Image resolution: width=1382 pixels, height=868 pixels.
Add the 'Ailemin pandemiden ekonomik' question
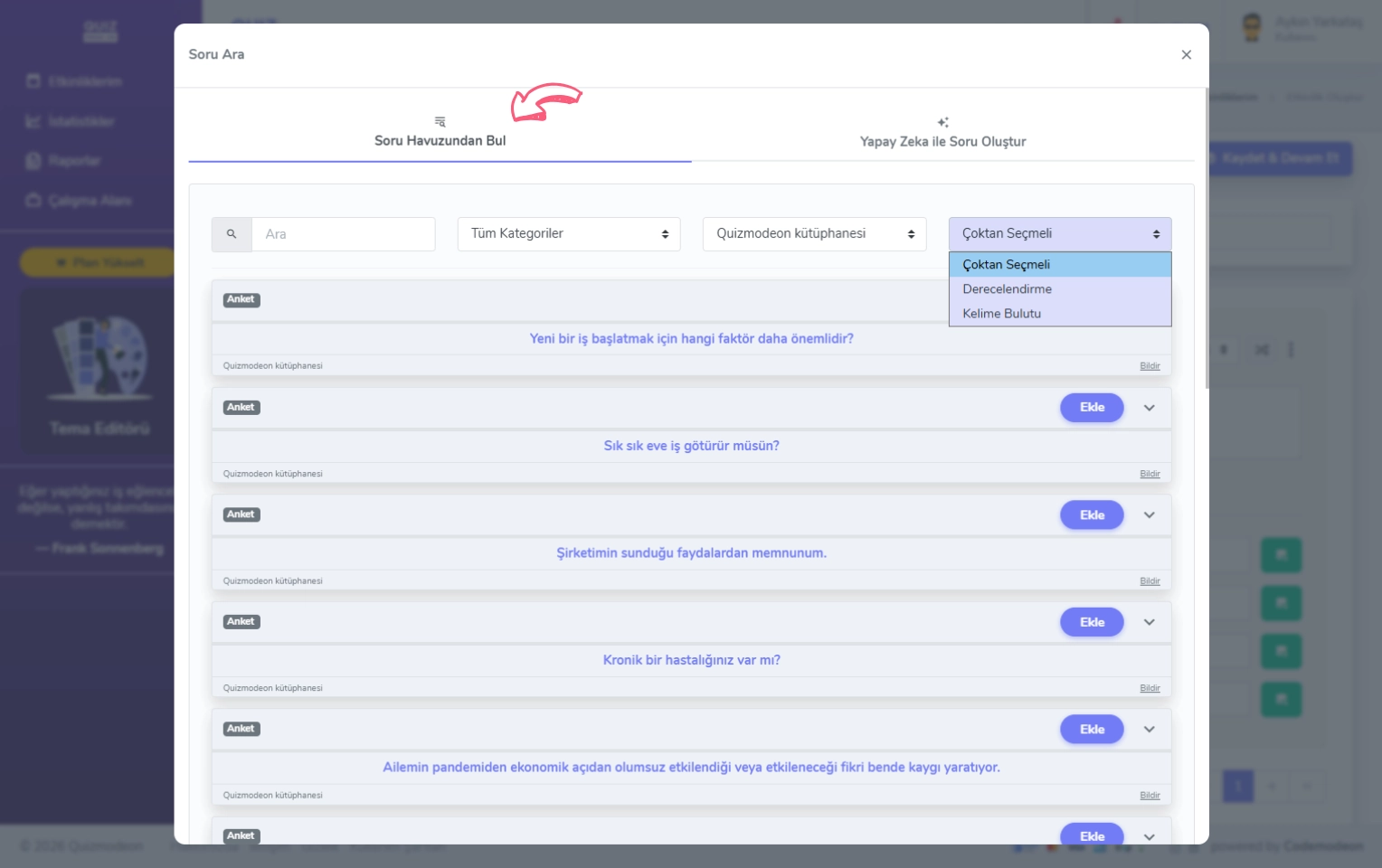click(x=1092, y=730)
